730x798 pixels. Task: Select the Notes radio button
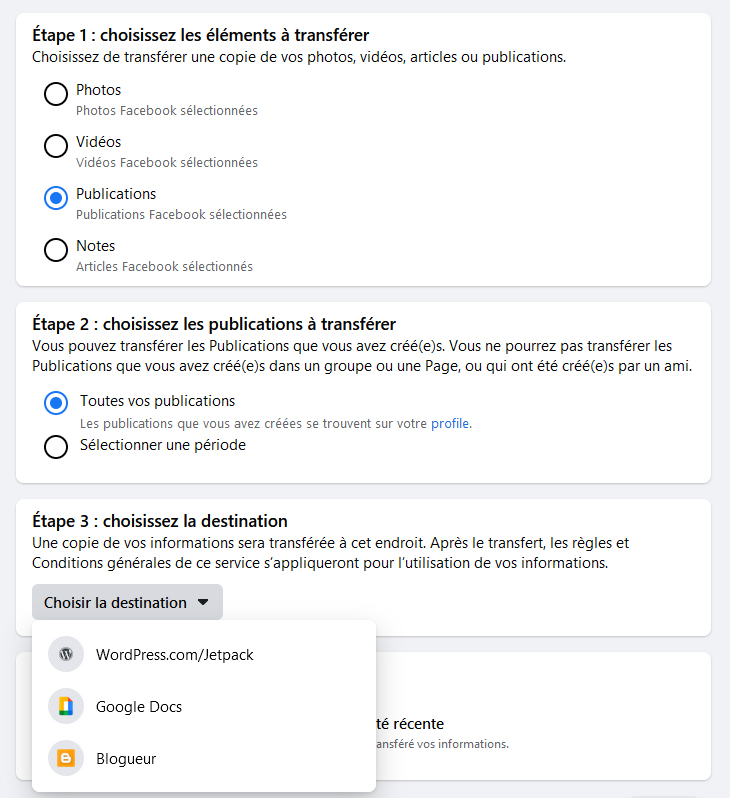[56, 250]
